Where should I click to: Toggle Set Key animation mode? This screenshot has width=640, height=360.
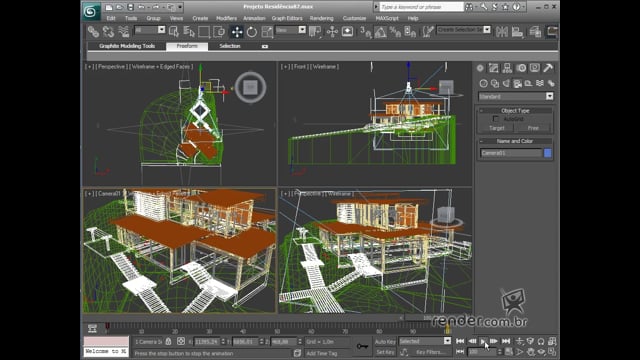[x=385, y=352]
